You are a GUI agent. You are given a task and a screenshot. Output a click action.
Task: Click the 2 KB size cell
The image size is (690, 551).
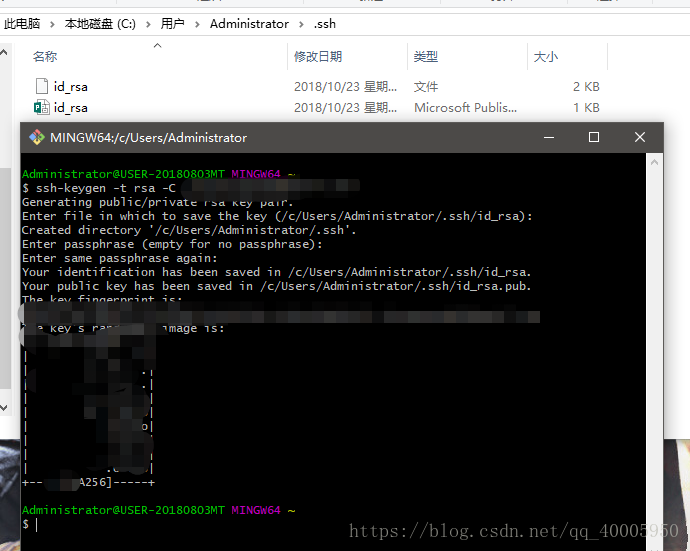586,86
